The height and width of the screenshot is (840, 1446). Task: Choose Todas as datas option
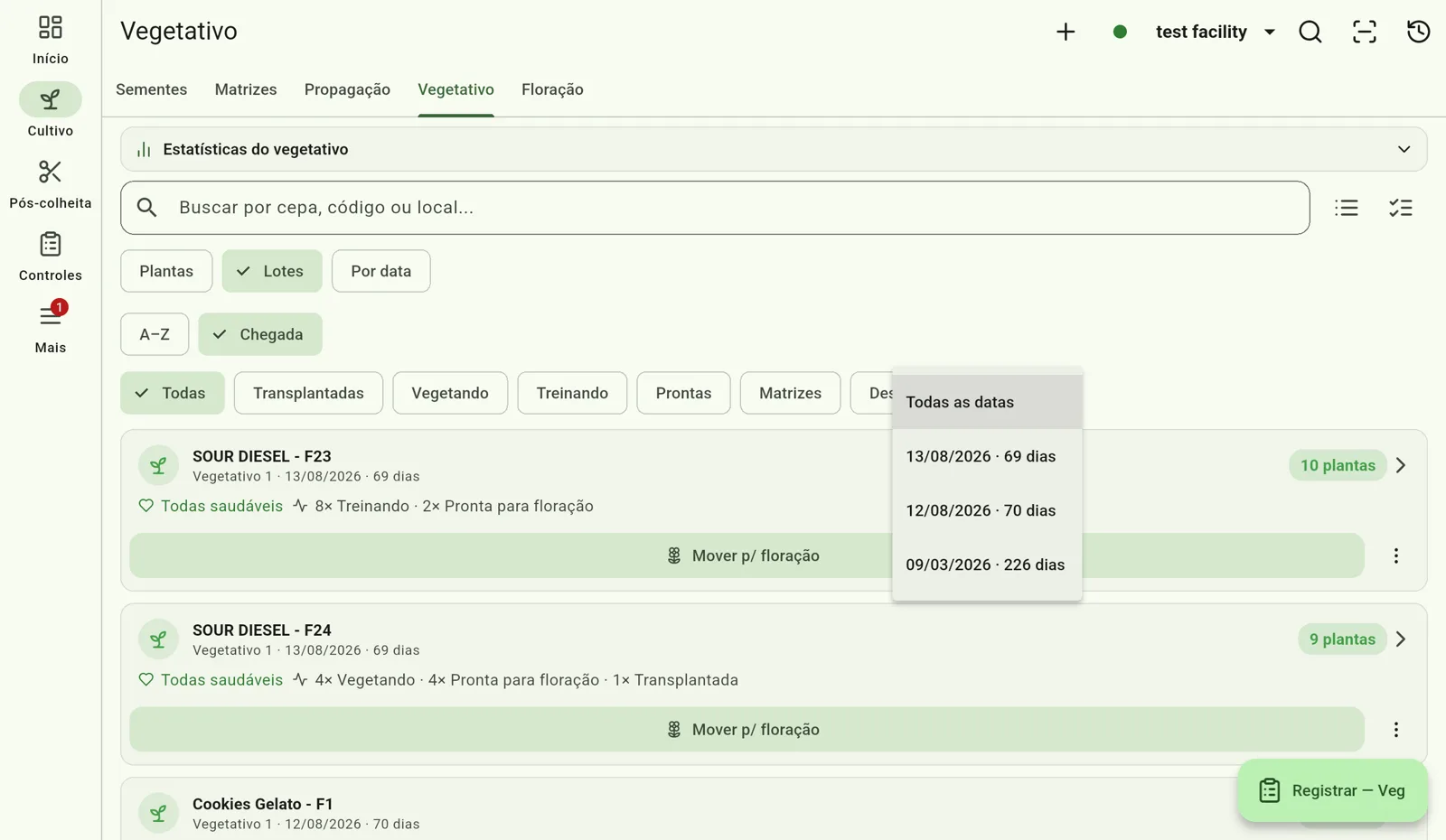coord(987,402)
